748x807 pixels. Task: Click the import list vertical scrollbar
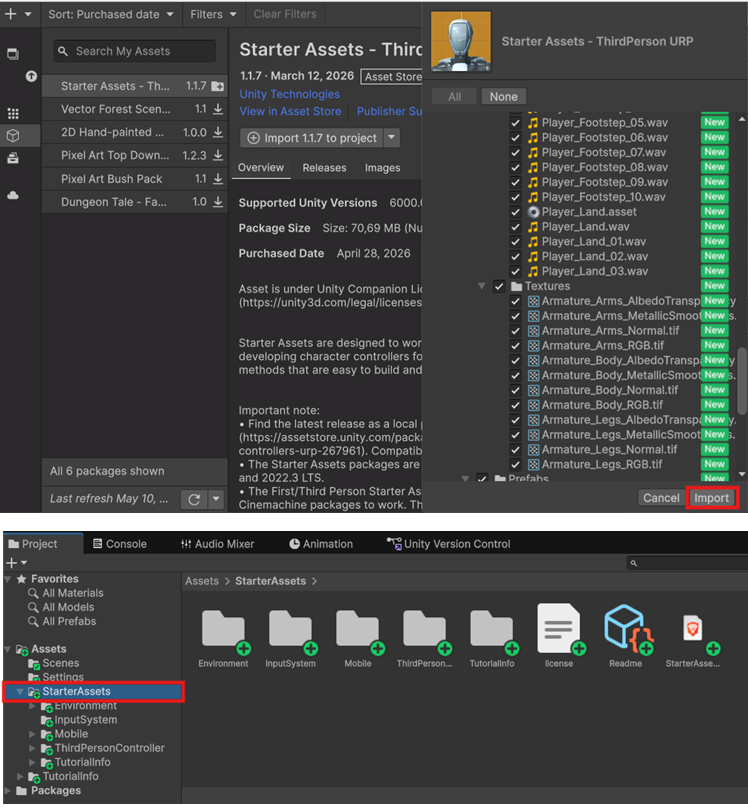tap(742, 381)
